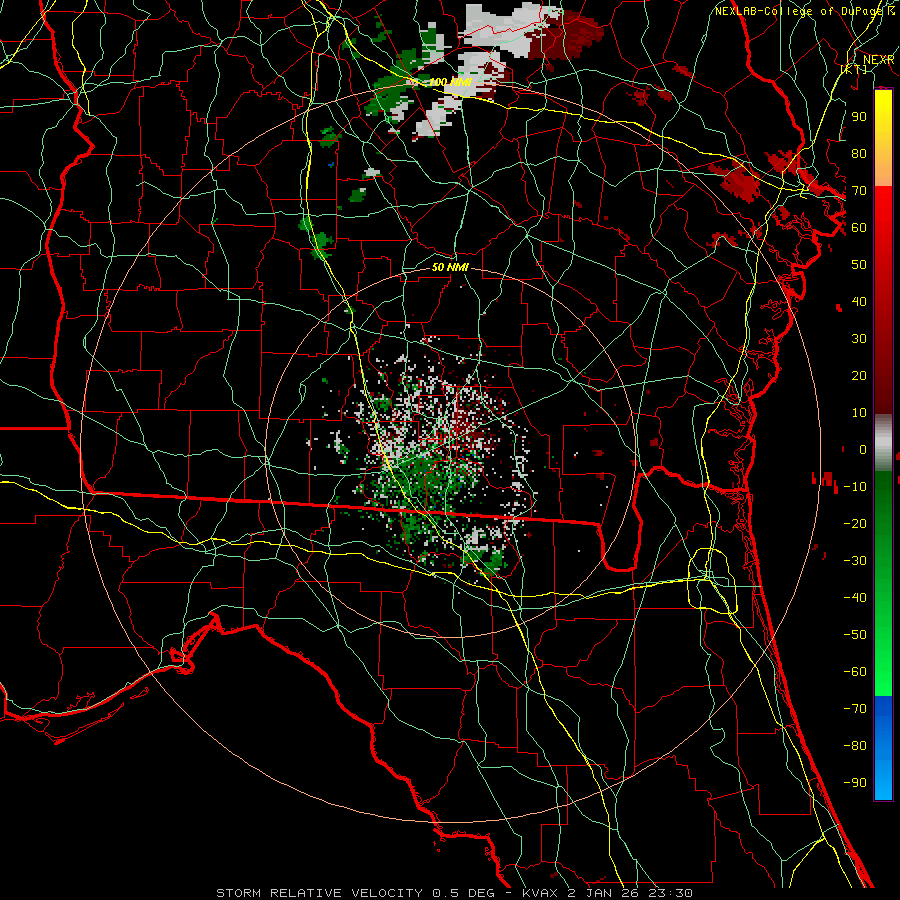Screen dimensions: 900x900
Task: Click the -50 label on the velocity legend
Action: [855, 635]
